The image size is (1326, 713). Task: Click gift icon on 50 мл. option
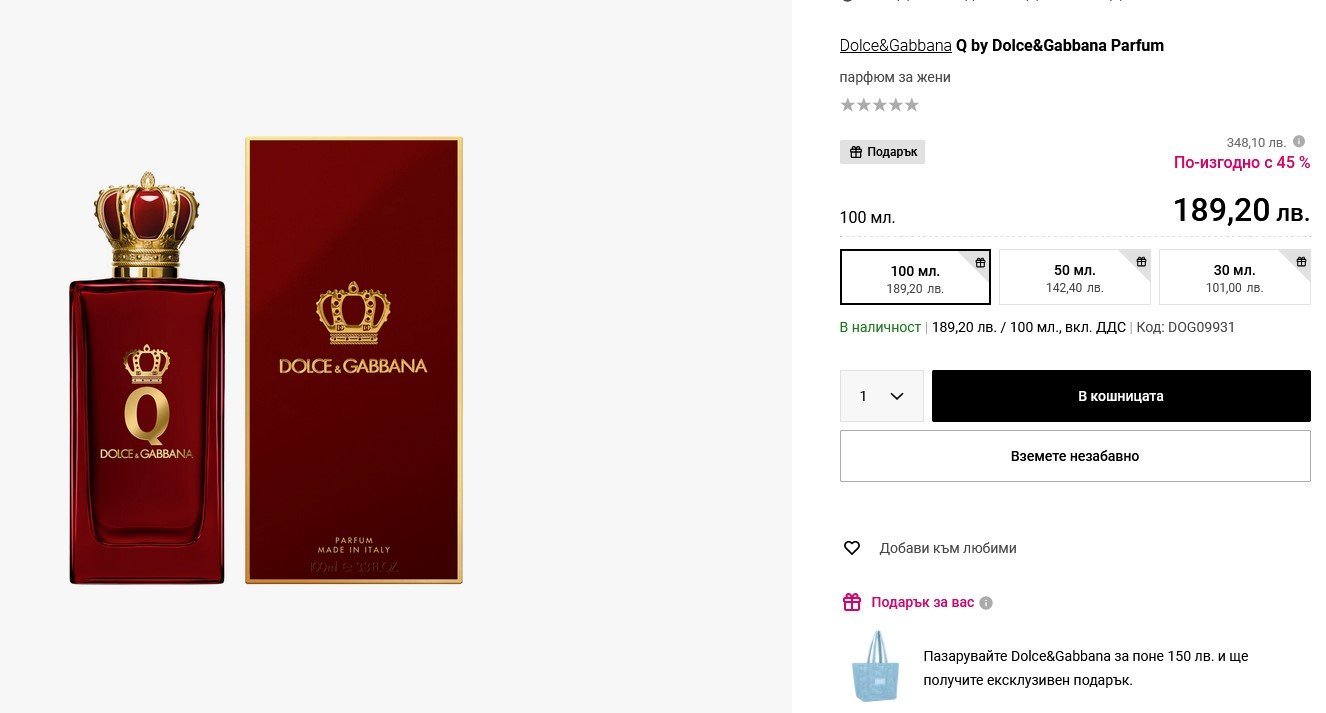click(x=1140, y=262)
